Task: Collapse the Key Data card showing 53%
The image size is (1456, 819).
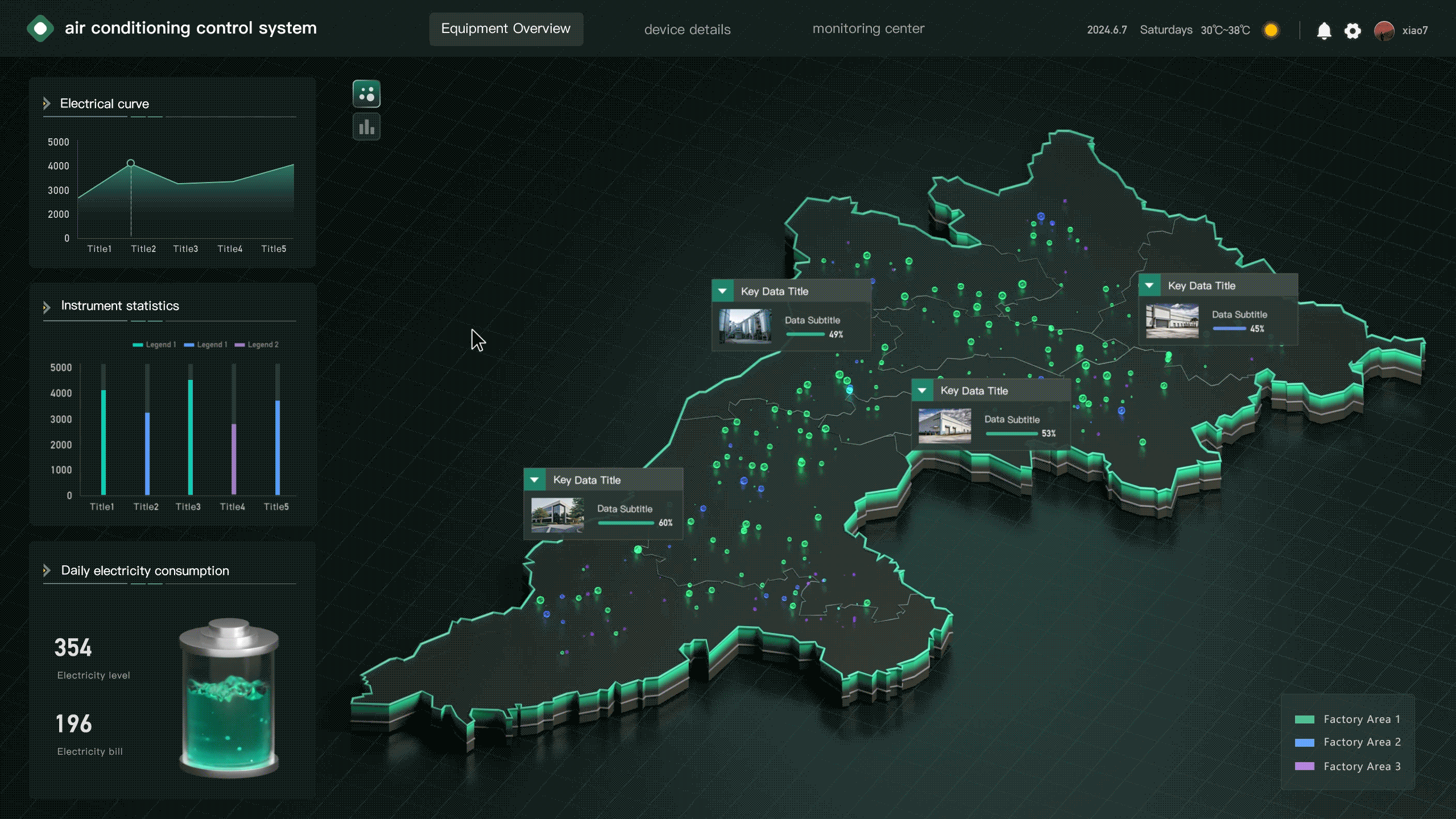Action: coord(922,391)
